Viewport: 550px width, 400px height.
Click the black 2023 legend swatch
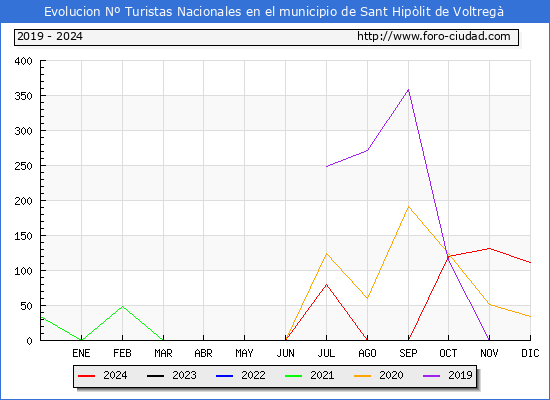[x=155, y=376]
